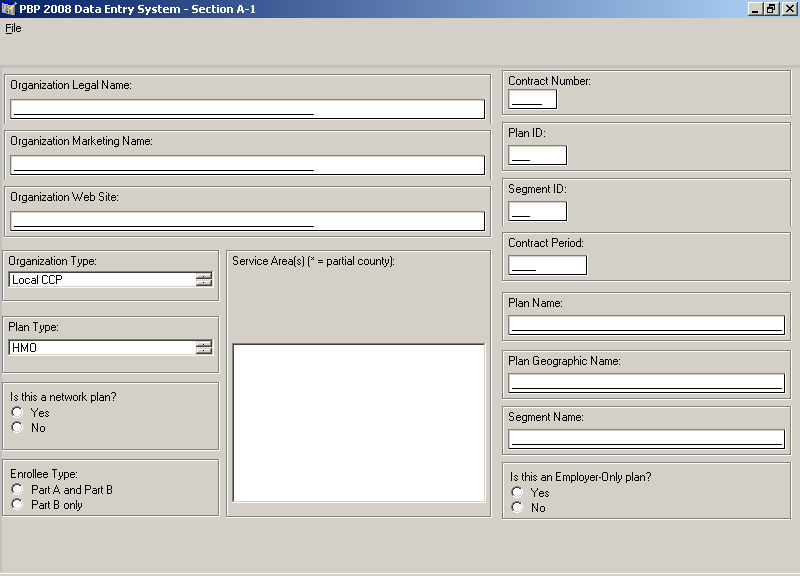Image resolution: width=800 pixels, height=576 pixels.
Task: Open the Organization Type dropdown
Action: [204, 280]
